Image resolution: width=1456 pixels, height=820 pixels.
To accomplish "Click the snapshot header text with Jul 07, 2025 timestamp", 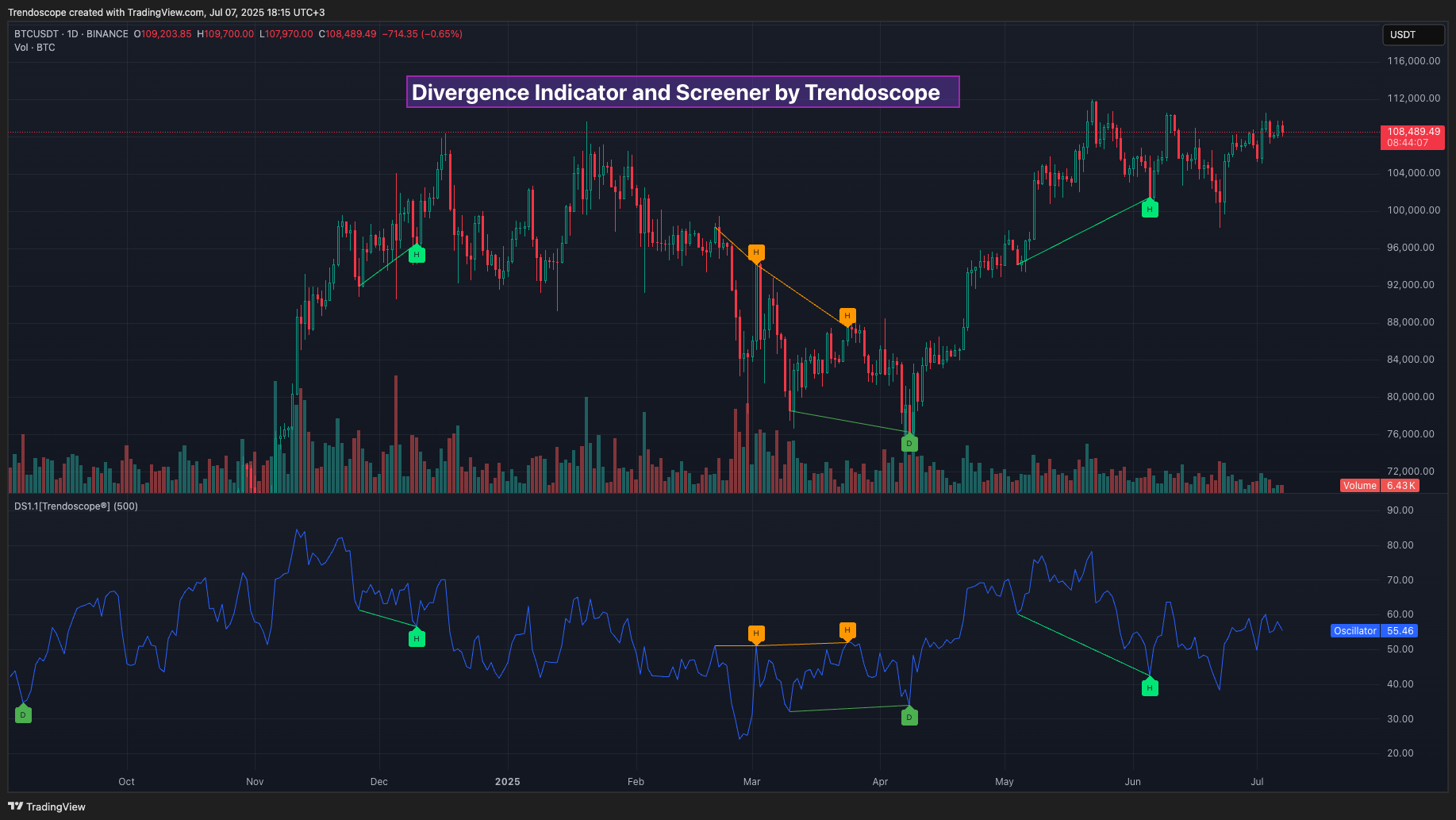I will (167, 12).
